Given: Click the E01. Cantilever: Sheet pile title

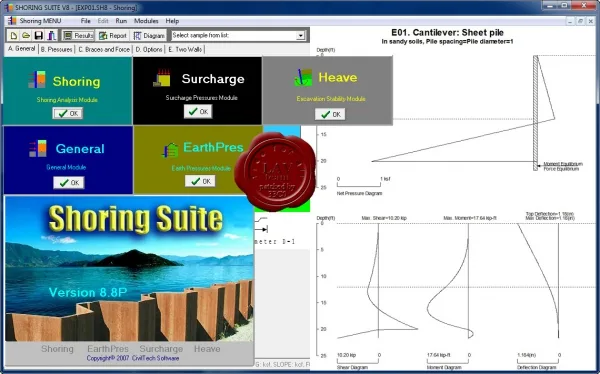Looking at the screenshot, I should point(447,33).
